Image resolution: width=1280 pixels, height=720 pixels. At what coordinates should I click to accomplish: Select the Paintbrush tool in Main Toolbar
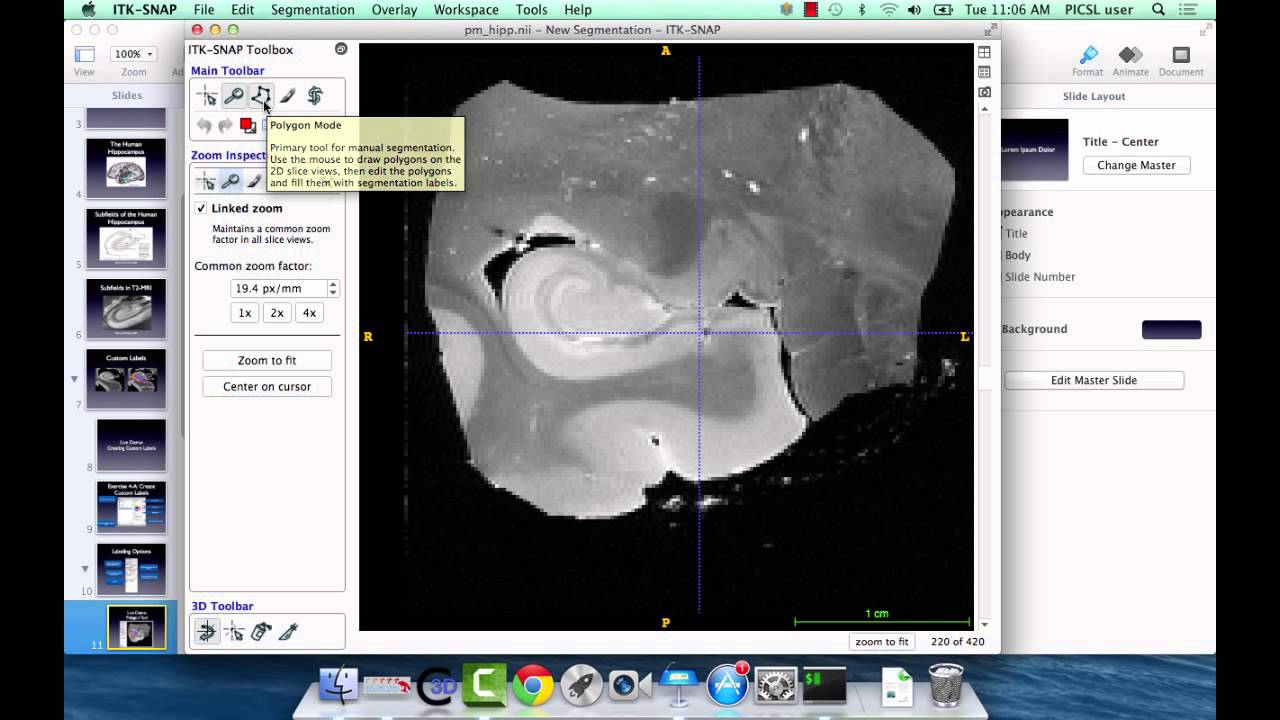click(288, 96)
